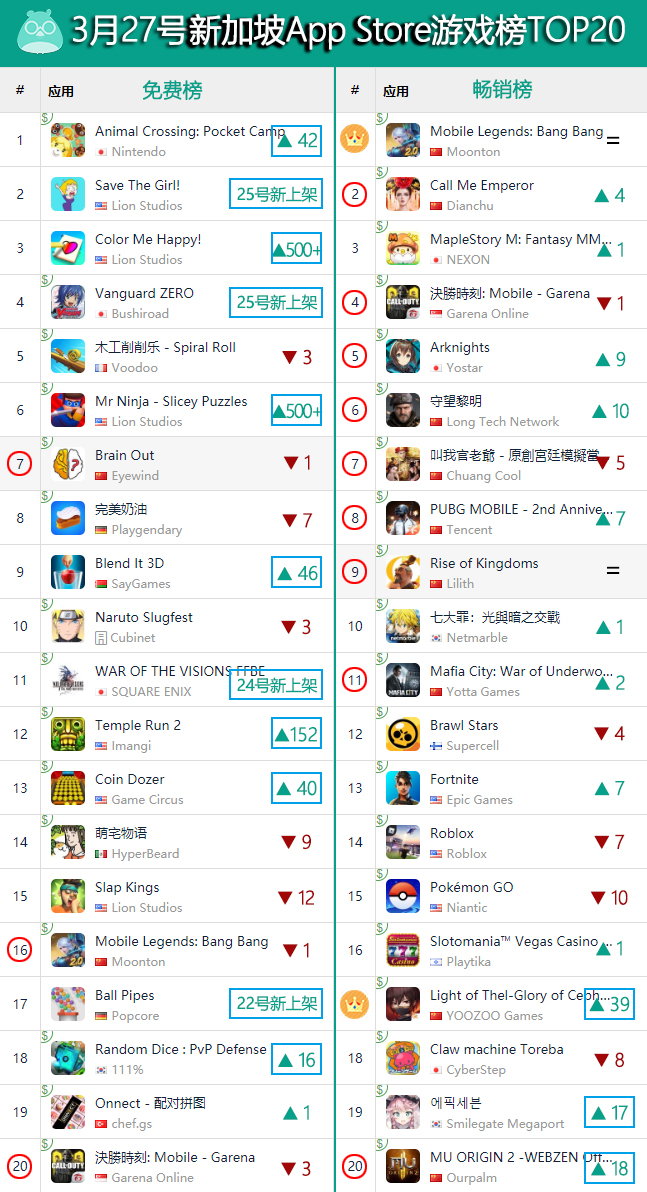Click the ▲500+ badge for Color Me Happy!
The width and height of the screenshot is (647, 1192).
pyautogui.click(x=297, y=249)
